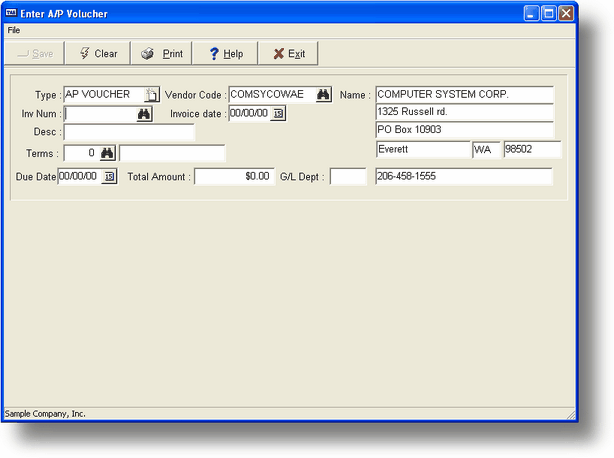This screenshot has width=614, height=458.
Task: Search invoice numbers with Inv Num binoculars
Action: (144, 114)
